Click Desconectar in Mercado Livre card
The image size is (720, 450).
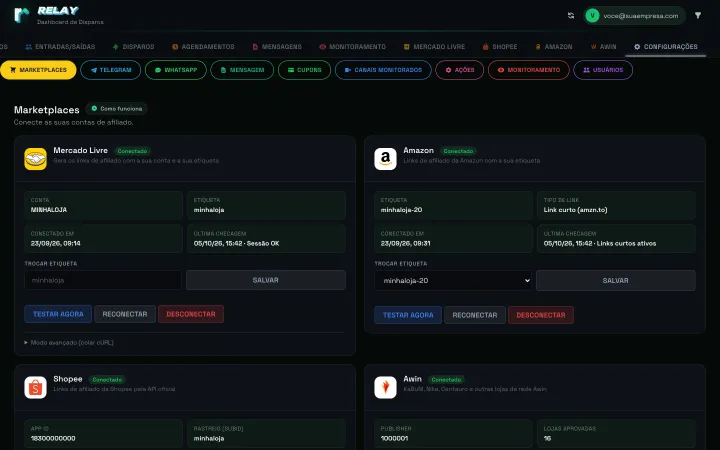[x=191, y=314]
